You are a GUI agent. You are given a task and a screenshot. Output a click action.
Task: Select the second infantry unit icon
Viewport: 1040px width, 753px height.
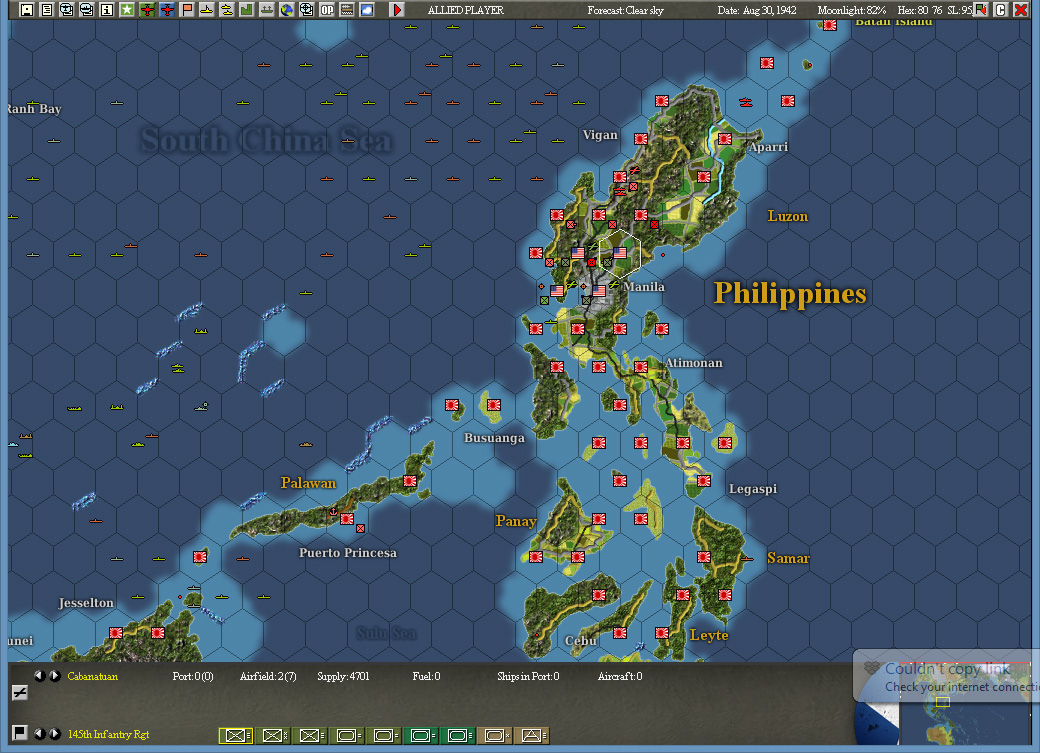coord(274,735)
